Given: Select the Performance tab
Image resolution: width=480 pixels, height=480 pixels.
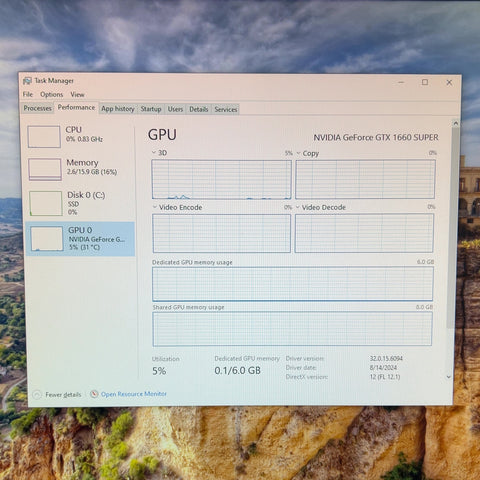Looking at the screenshot, I should coord(76,107).
